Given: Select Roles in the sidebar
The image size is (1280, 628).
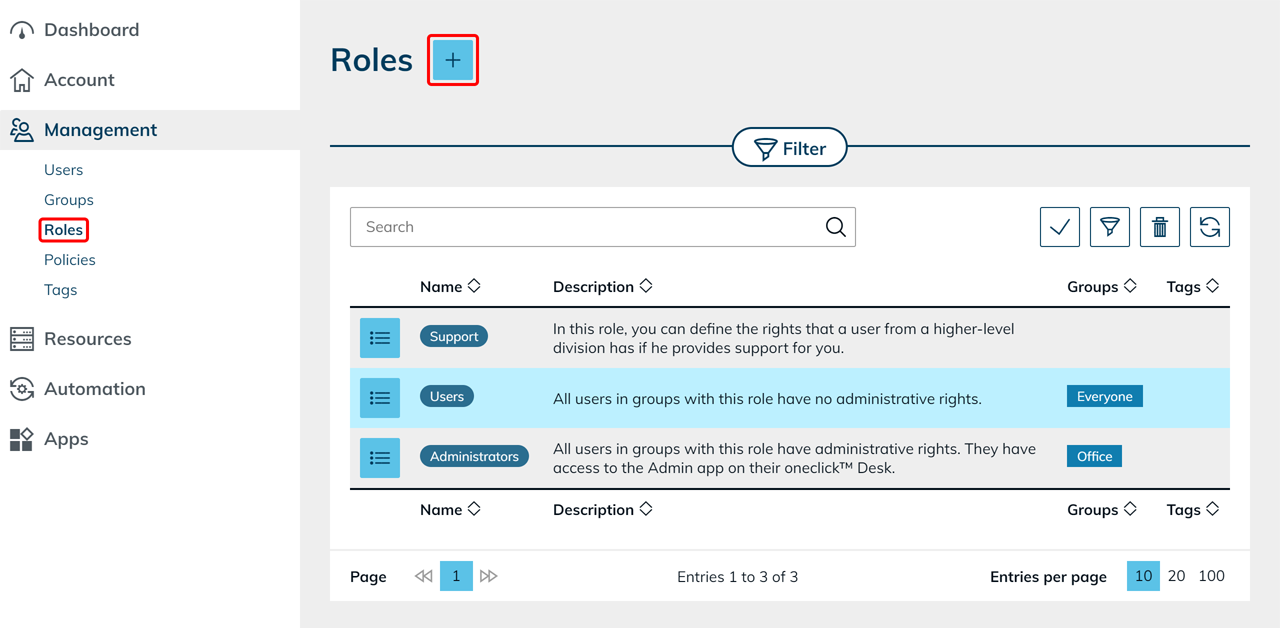Looking at the screenshot, I should [63, 230].
